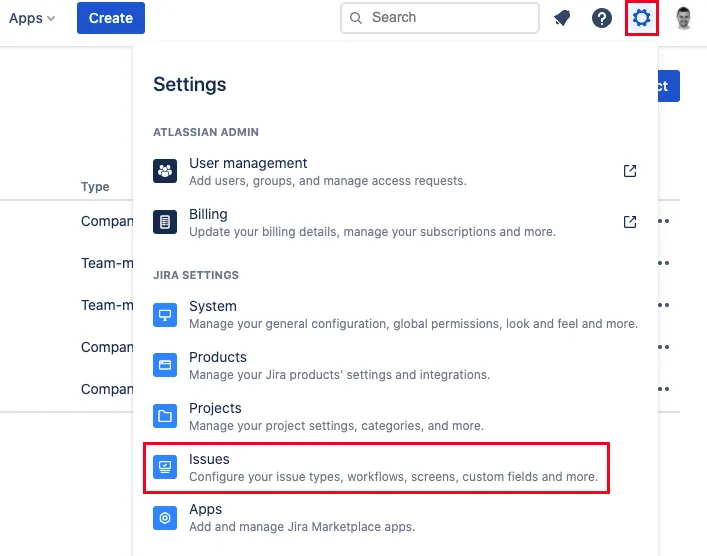Open the user profile avatar

click(x=684, y=18)
